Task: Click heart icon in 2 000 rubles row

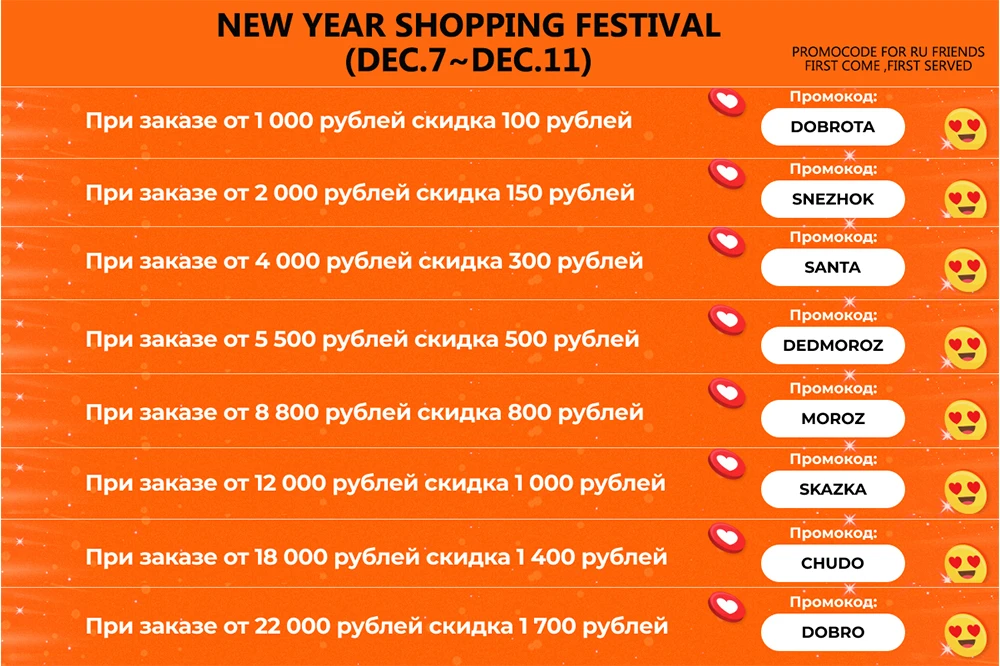Action: coord(727,174)
